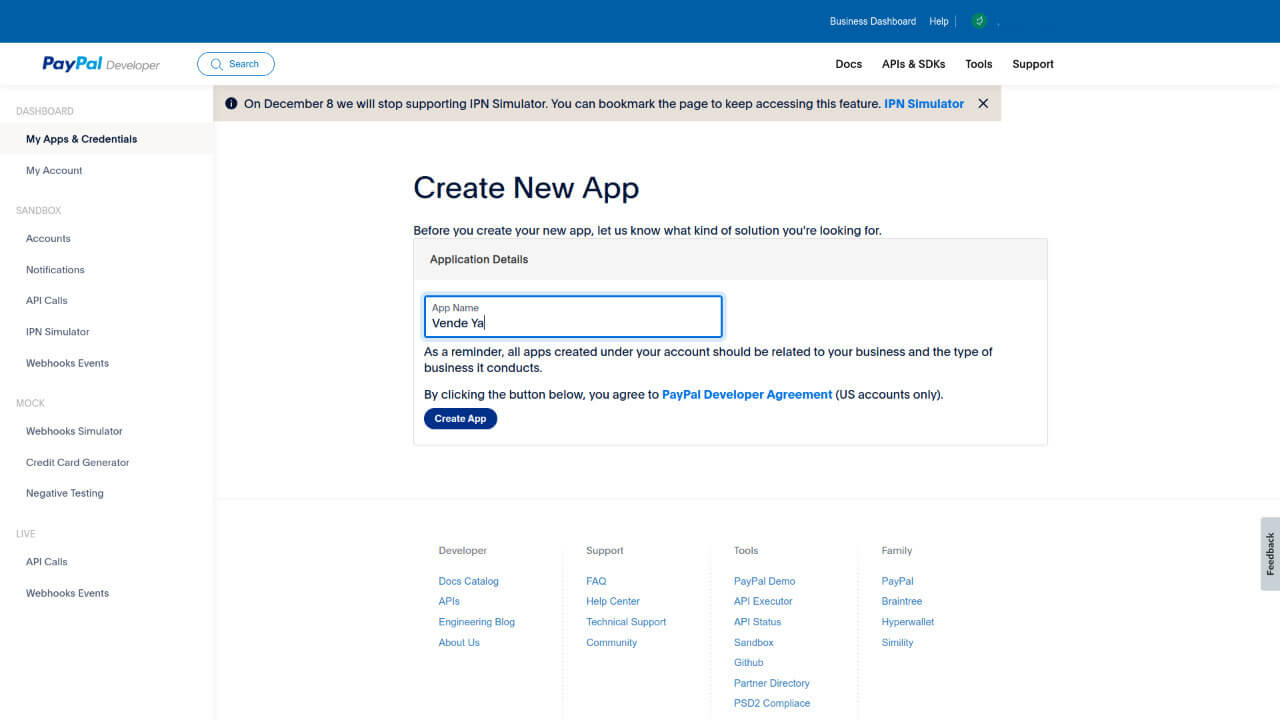Open Credit Card Generator in sidebar

click(x=78, y=462)
